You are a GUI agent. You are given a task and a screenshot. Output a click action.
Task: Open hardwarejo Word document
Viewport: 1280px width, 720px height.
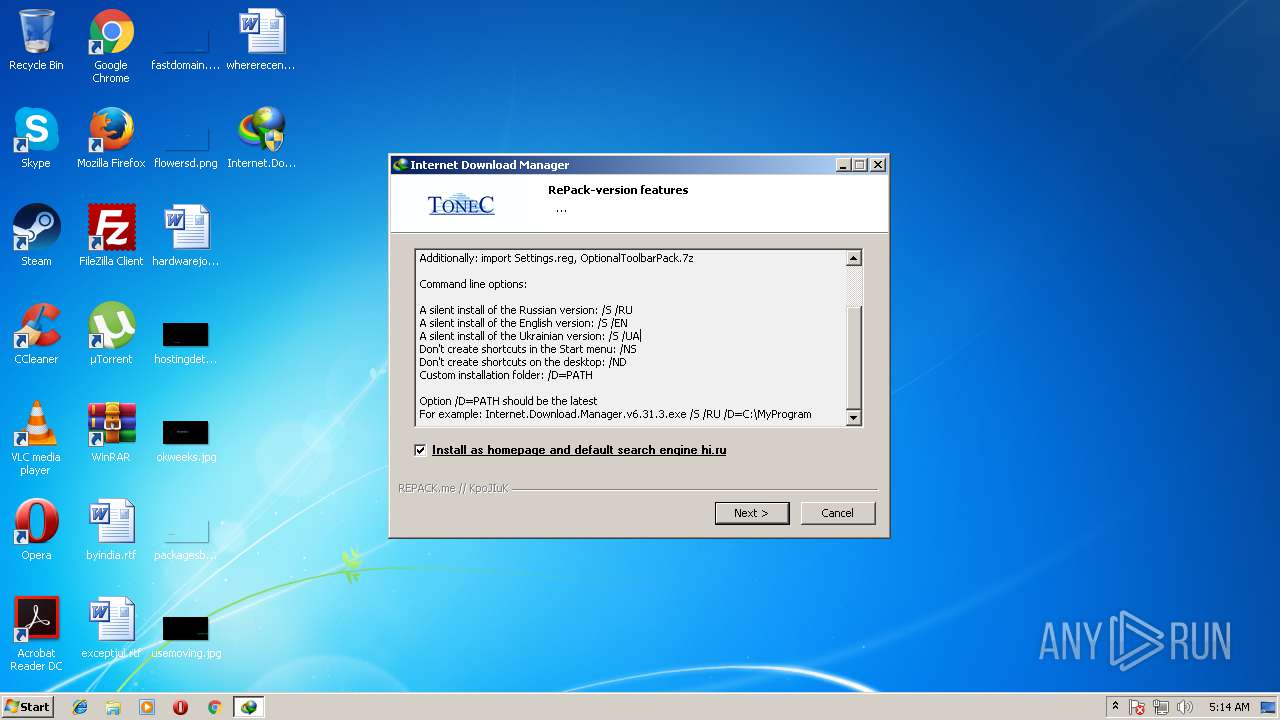point(186,236)
